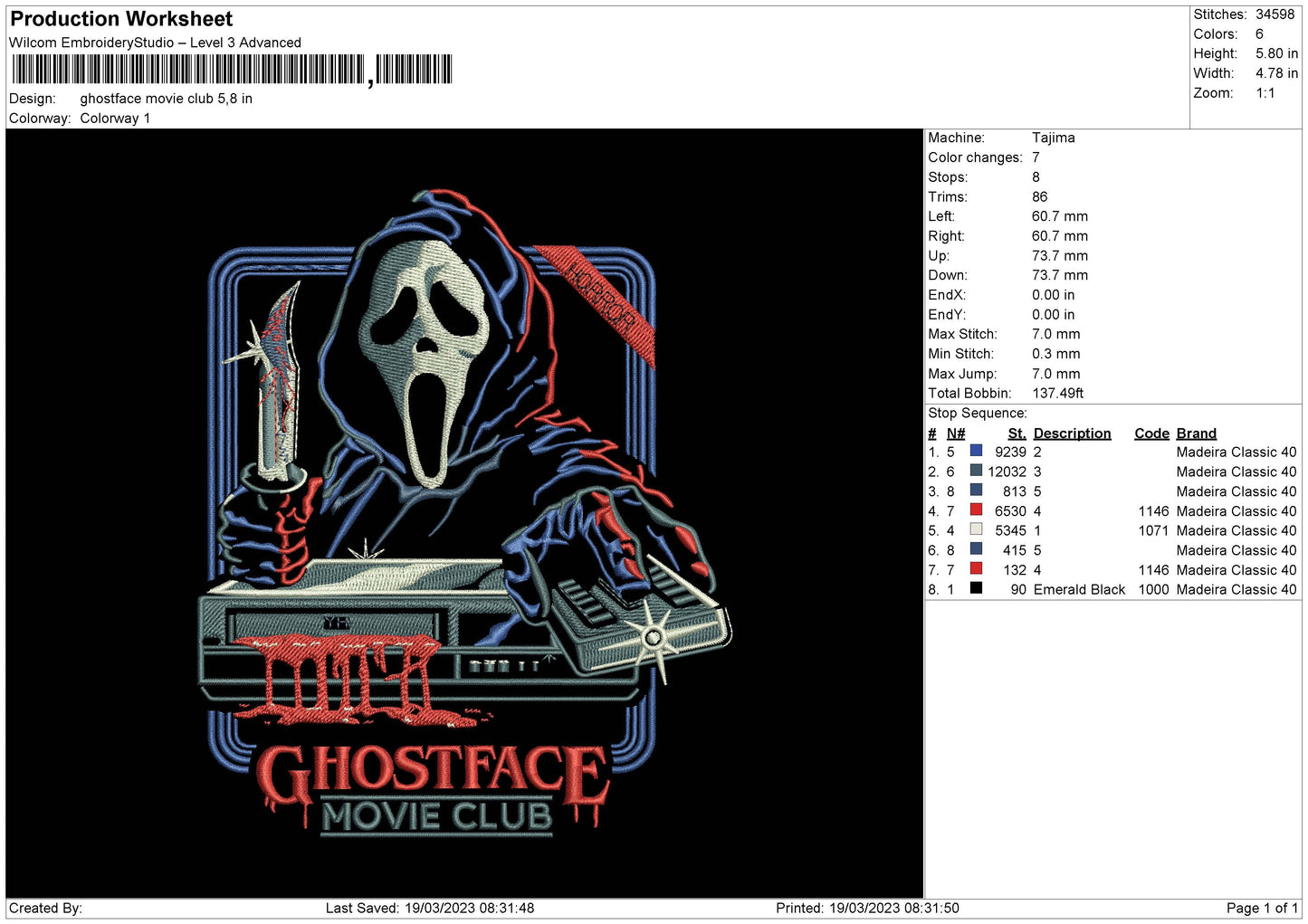1308x924 pixels.
Task: Click the 'Left:' label
Action: pyautogui.click(x=941, y=216)
